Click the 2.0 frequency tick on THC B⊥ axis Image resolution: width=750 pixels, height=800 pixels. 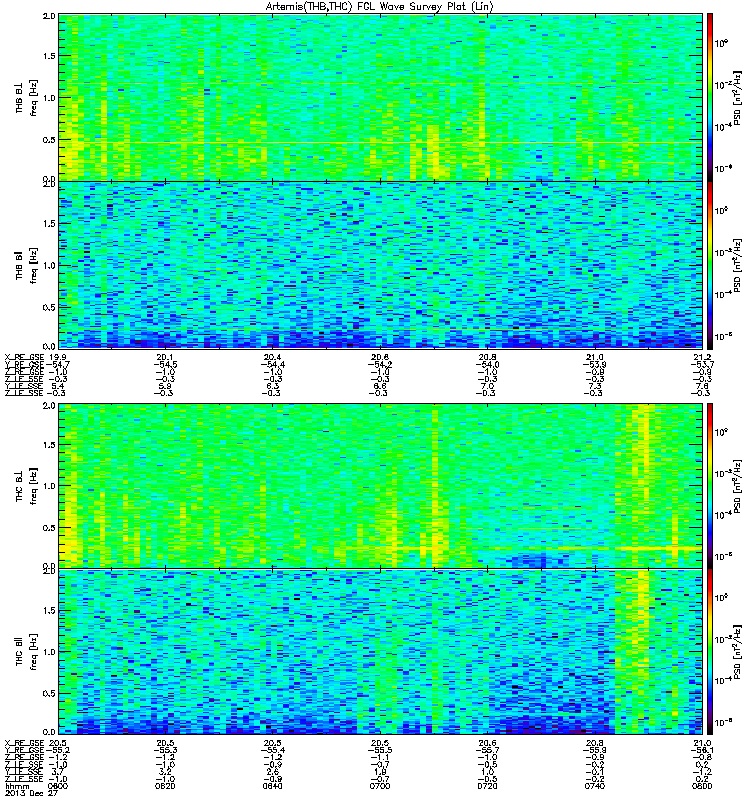point(49,406)
